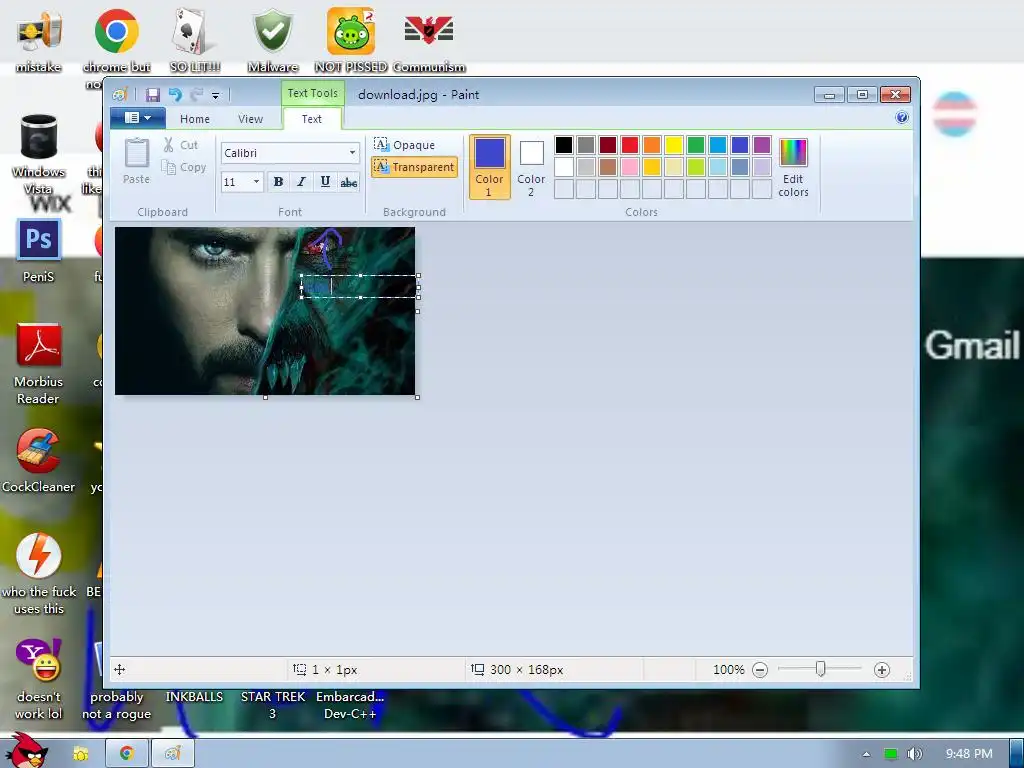The width and height of the screenshot is (1024, 768).
Task: Select the 'SO LIT!!!' solitaire desktop icon
Action: click(x=195, y=40)
